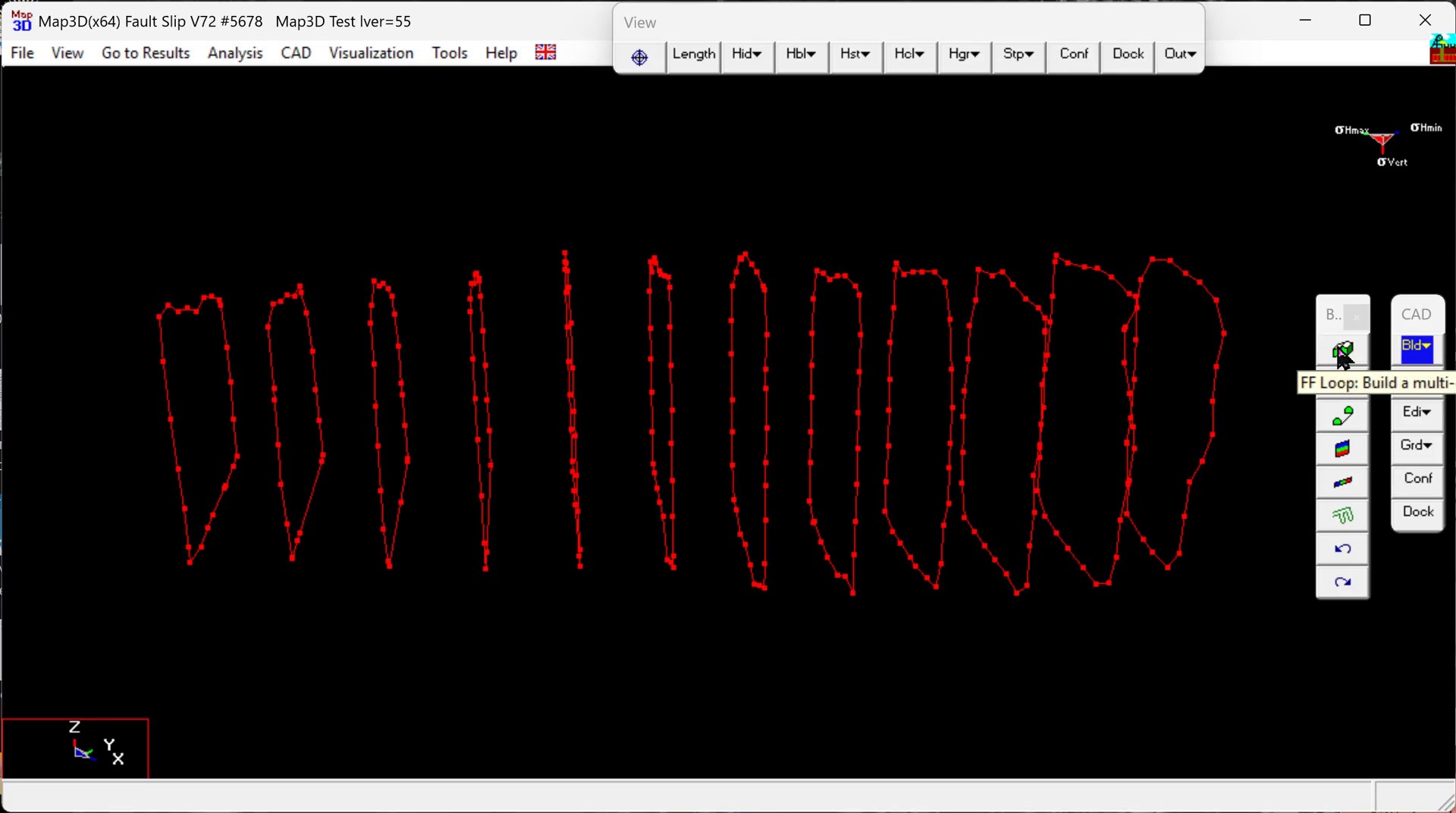Open the Visualization menu

click(371, 53)
